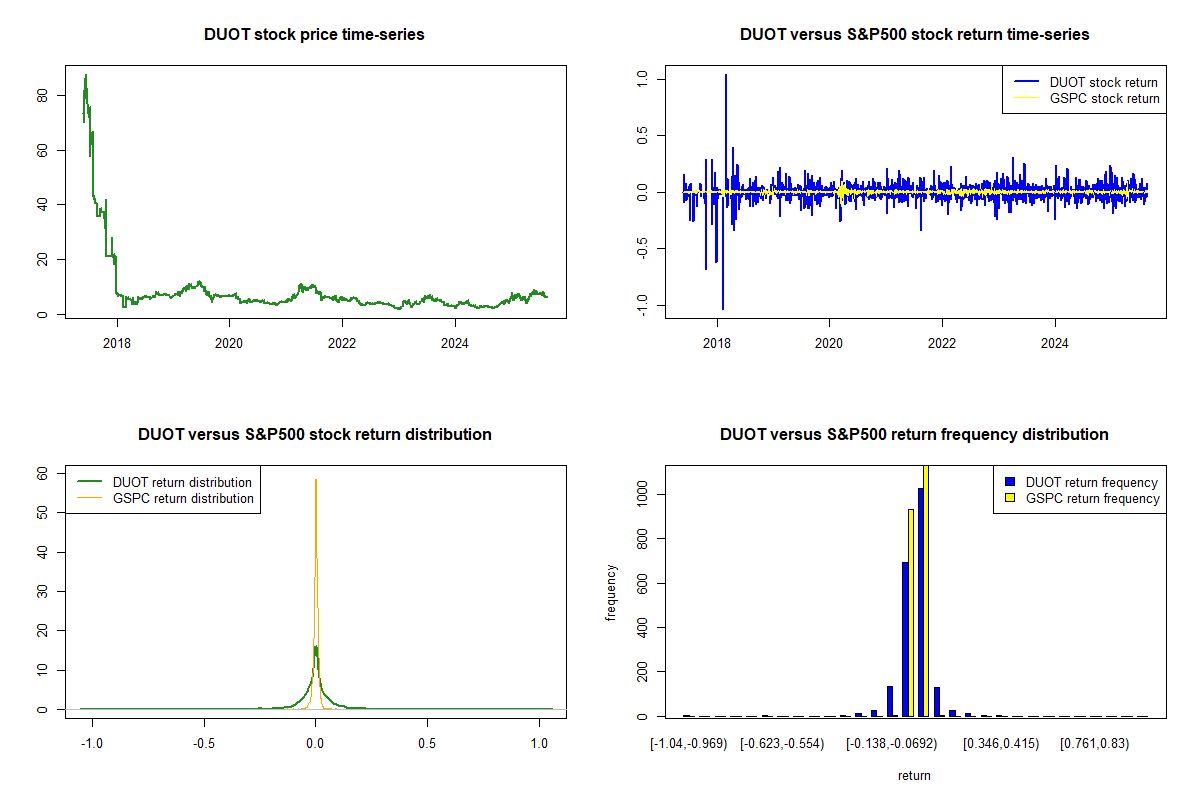Click the stock return time-series chart title
The width and height of the screenshot is (1200, 800).
tap(914, 35)
